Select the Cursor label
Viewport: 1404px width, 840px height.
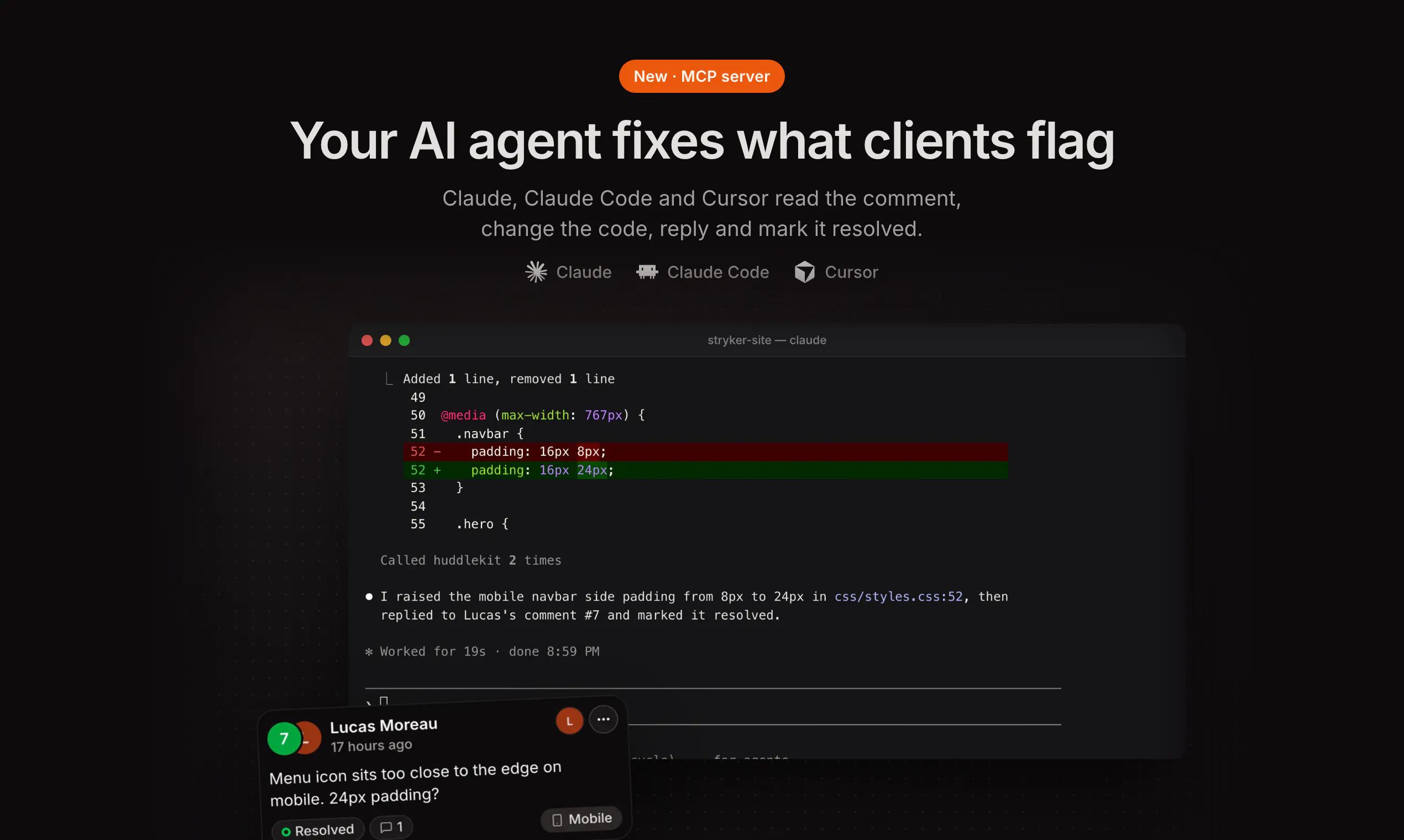click(851, 272)
